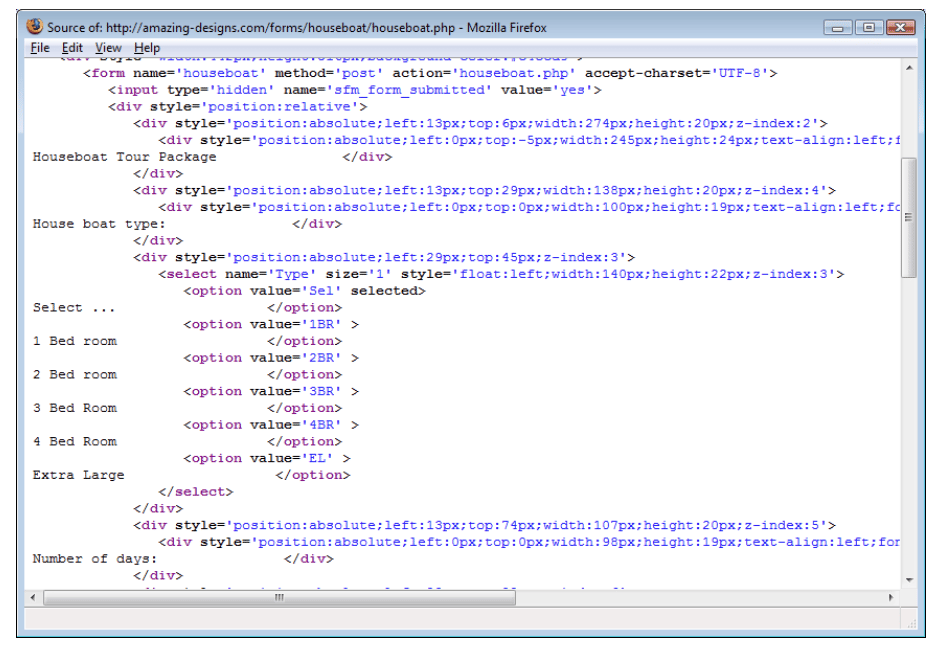Close the source viewer window
The height and width of the screenshot is (648, 940).
tap(900, 27)
